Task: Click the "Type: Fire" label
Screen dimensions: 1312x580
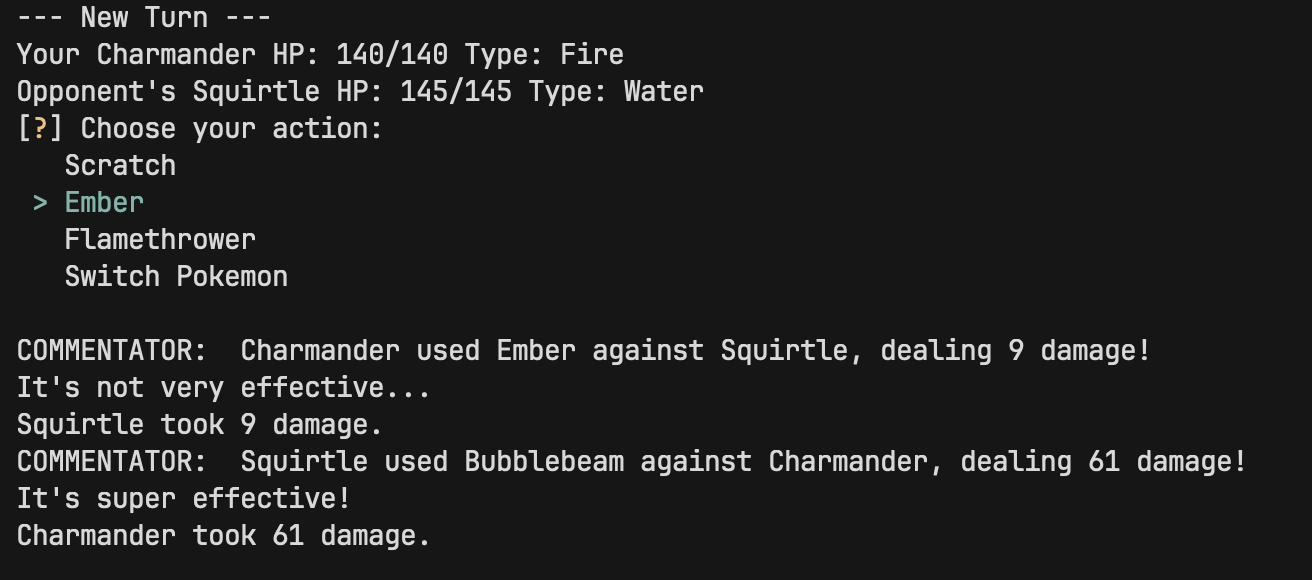Action: (544, 54)
